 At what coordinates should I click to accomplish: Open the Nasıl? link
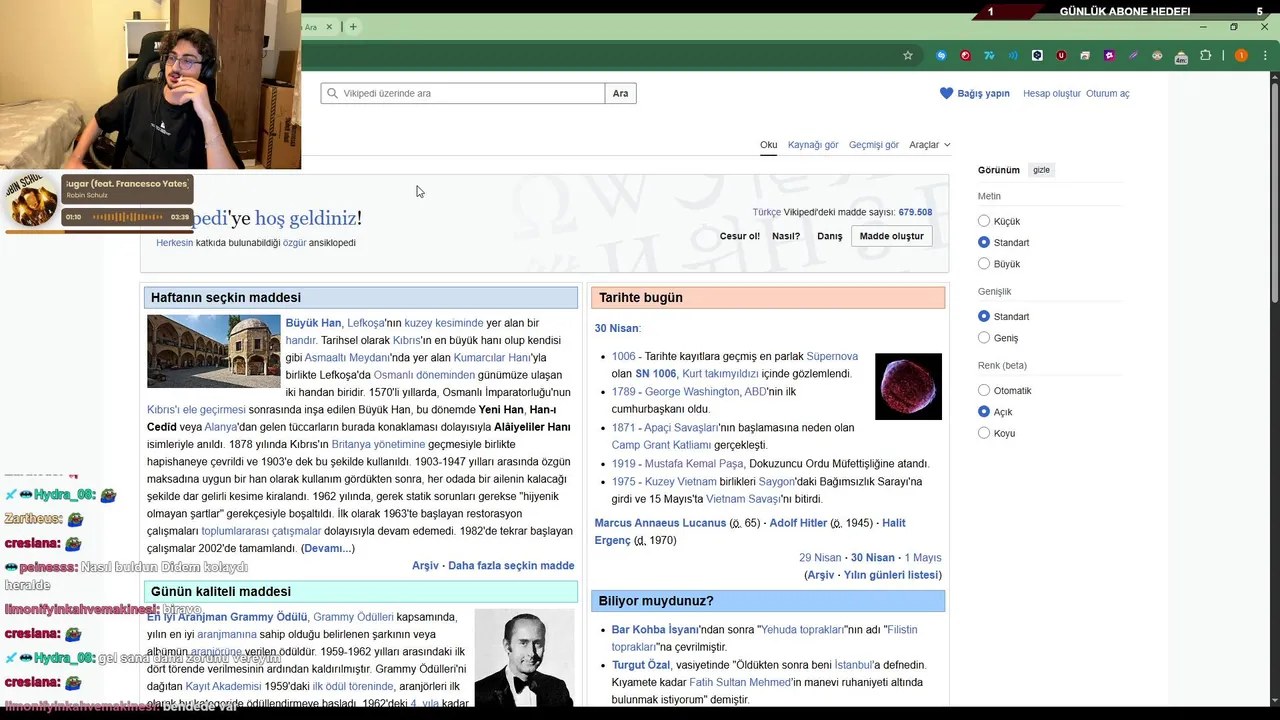click(x=786, y=236)
